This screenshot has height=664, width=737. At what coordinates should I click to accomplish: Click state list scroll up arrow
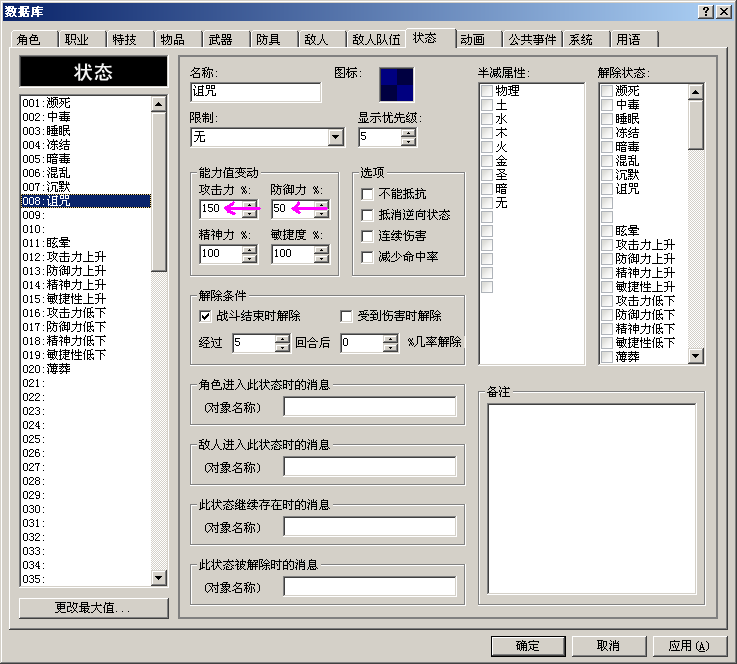(x=159, y=104)
